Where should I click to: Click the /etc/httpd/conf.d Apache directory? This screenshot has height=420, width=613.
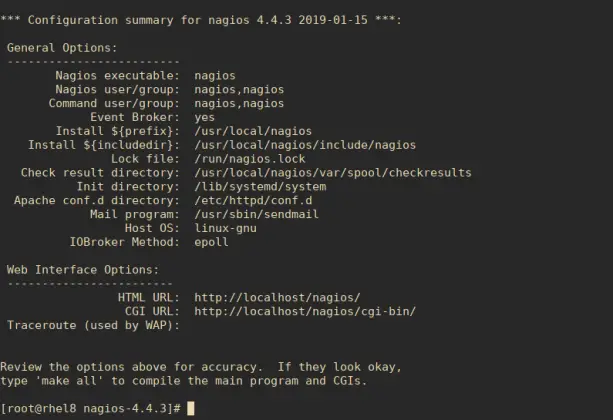(253, 201)
